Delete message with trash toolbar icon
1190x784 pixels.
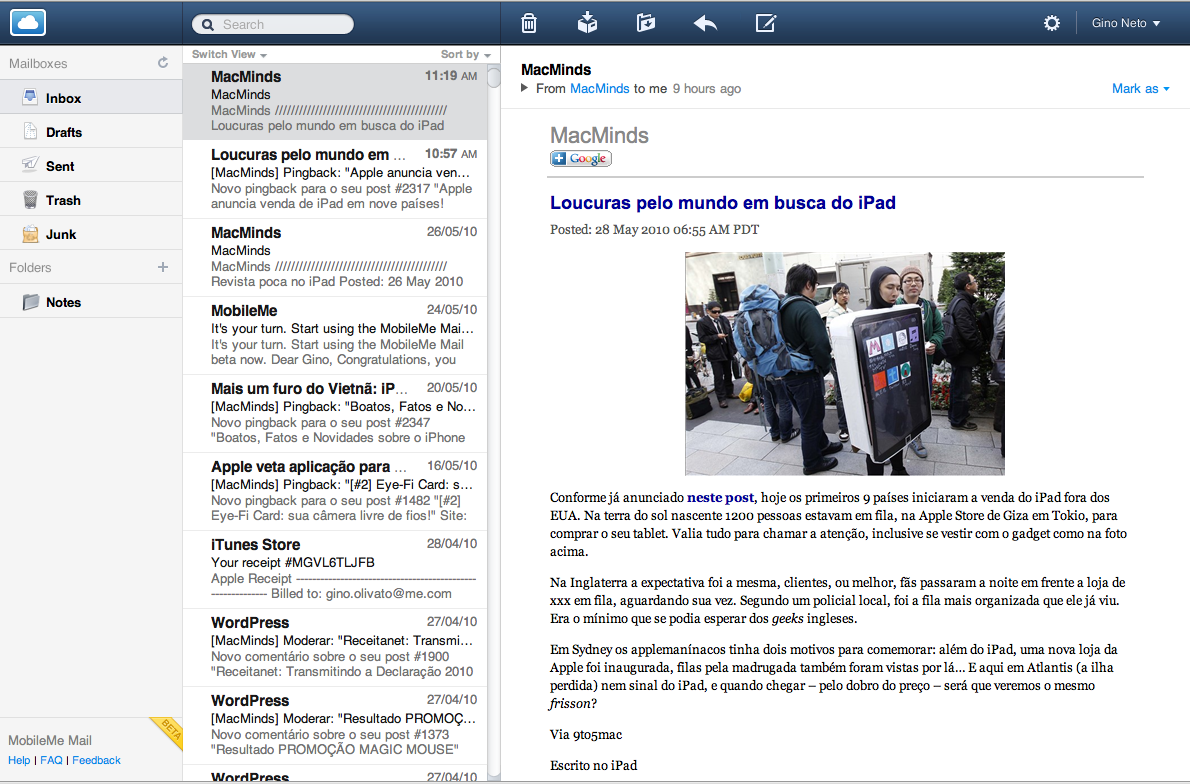tap(529, 24)
